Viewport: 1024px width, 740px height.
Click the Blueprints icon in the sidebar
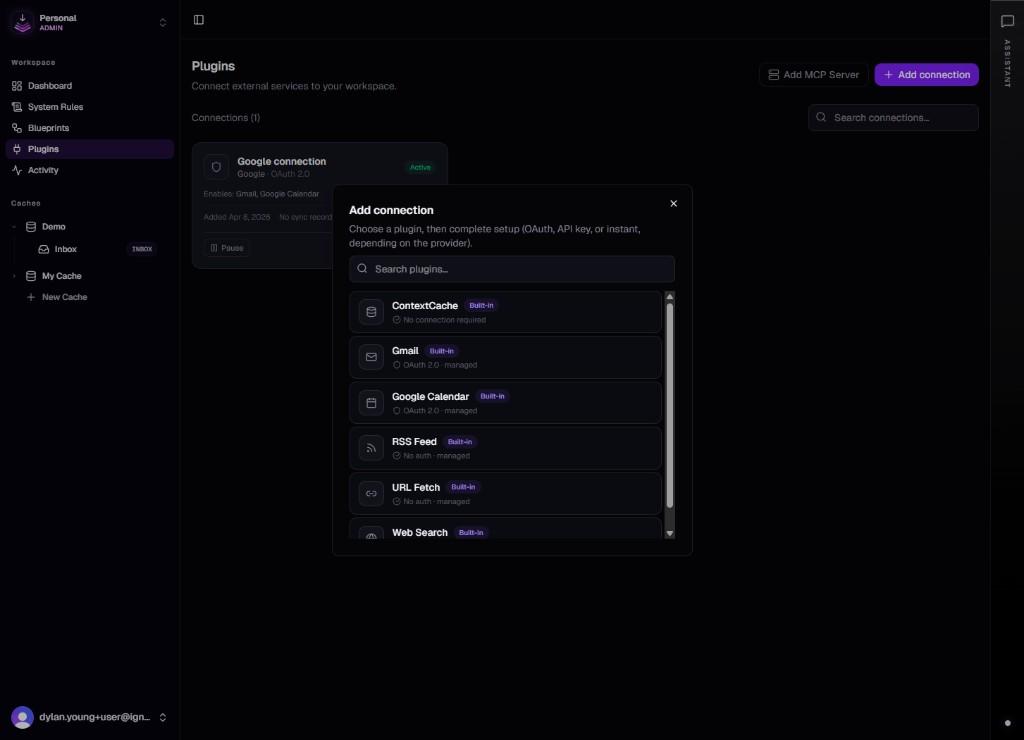coord(17,127)
